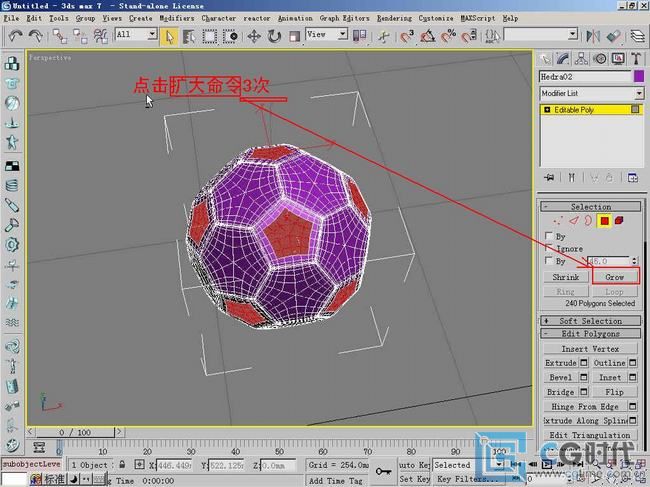Image resolution: width=650 pixels, height=487 pixels.
Task: Switch to the Motion command panel tab
Action: tap(599, 59)
